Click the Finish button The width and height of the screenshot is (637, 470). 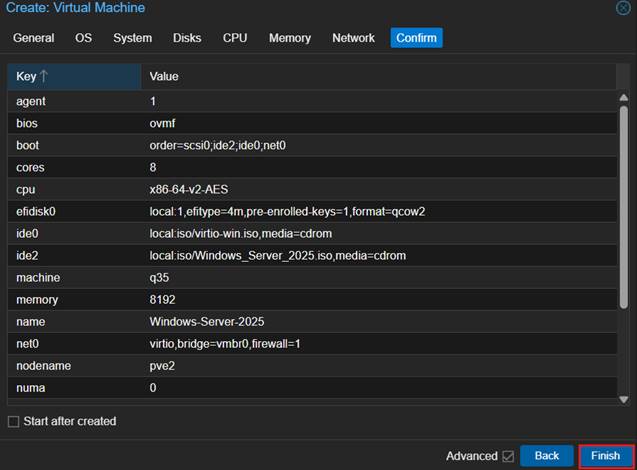click(x=605, y=456)
